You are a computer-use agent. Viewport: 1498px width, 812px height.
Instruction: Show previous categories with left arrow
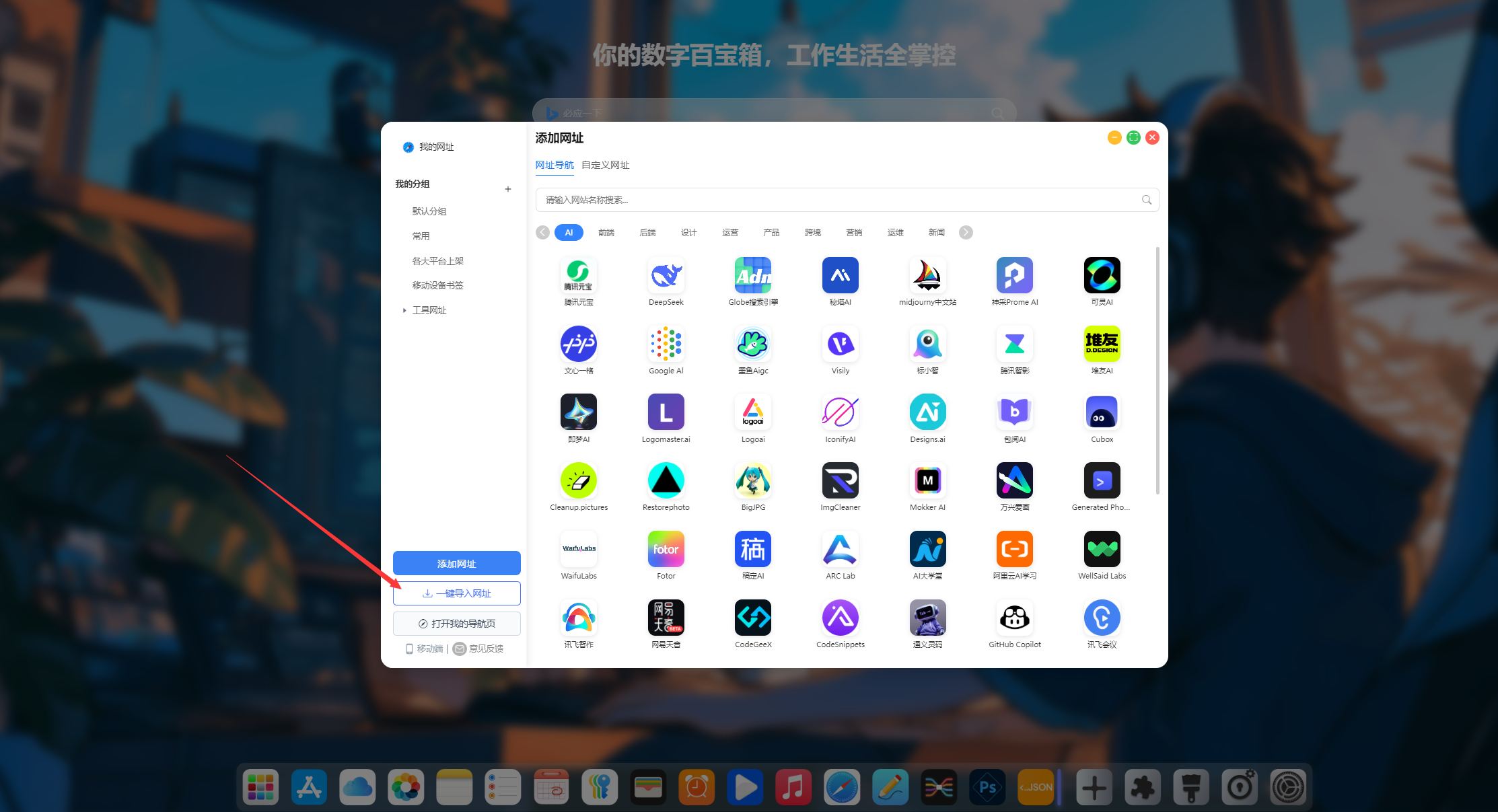point(542,232)
